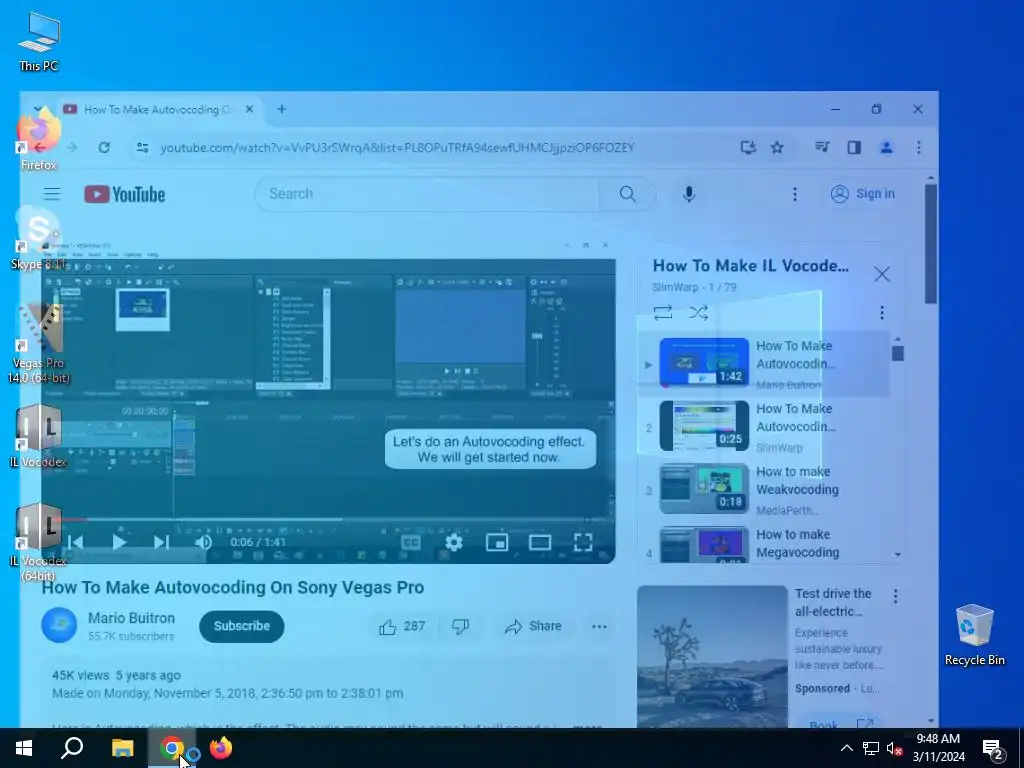Open taskbar search magnifier
Image resolution: width=1024 pixels, height=768 pixels.
(72, 748)
